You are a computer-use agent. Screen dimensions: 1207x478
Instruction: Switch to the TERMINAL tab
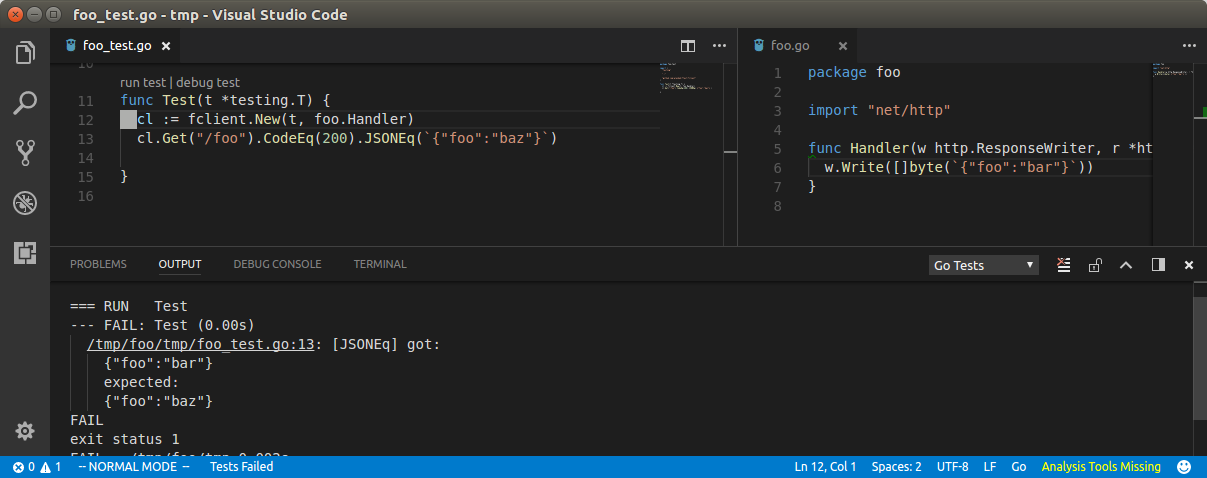pos(380,264)
